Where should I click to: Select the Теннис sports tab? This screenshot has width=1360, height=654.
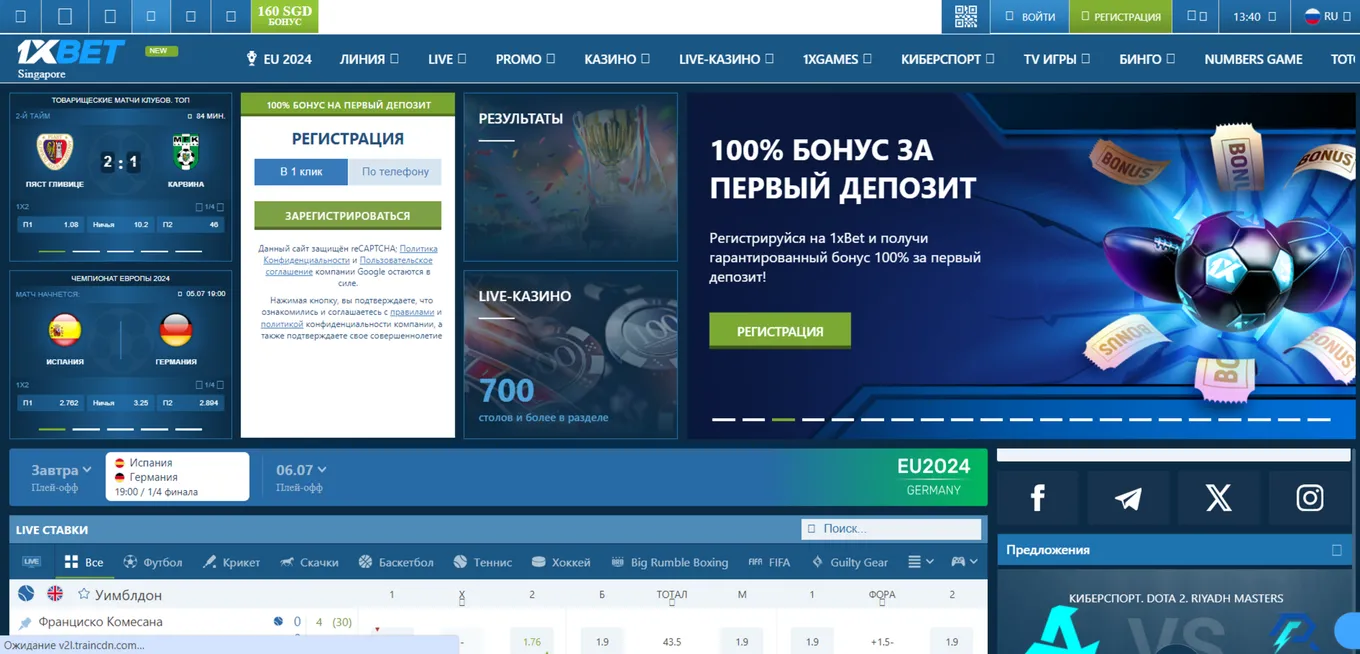(482, 562)
